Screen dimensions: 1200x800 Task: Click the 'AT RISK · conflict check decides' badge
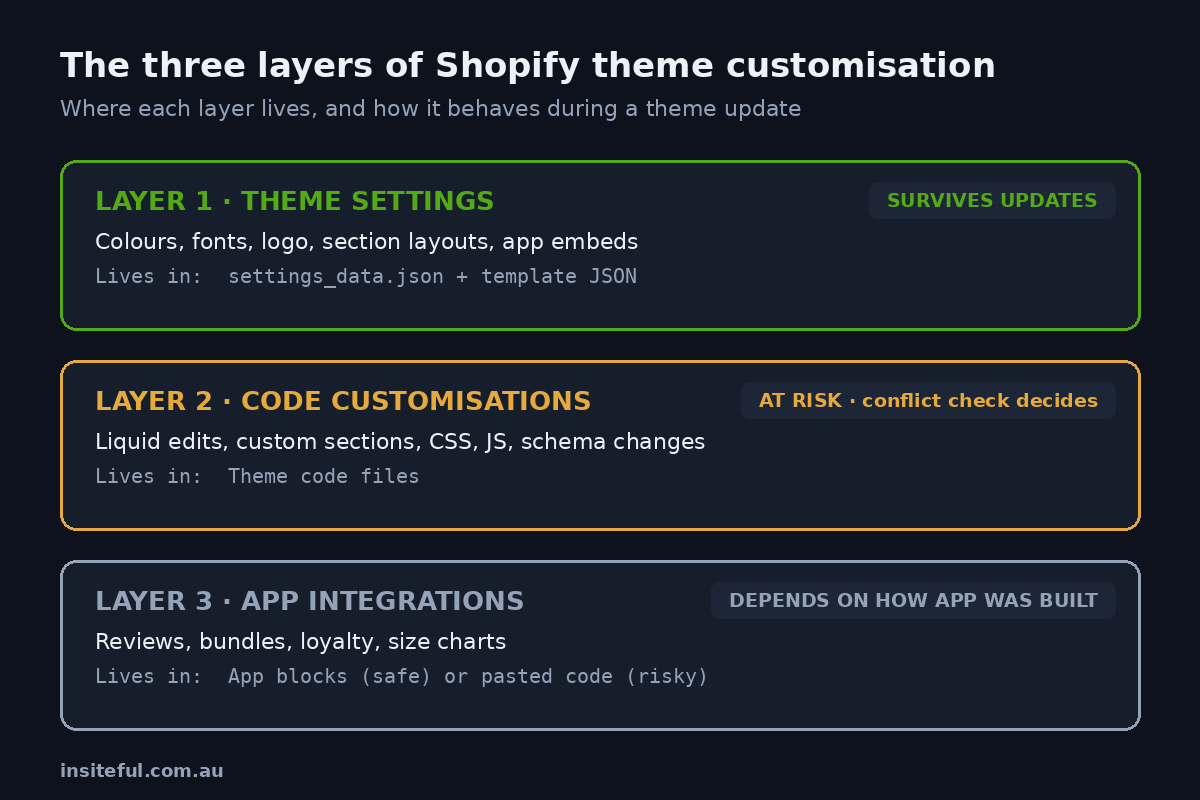pyautogui.click(x=928, y=401)
